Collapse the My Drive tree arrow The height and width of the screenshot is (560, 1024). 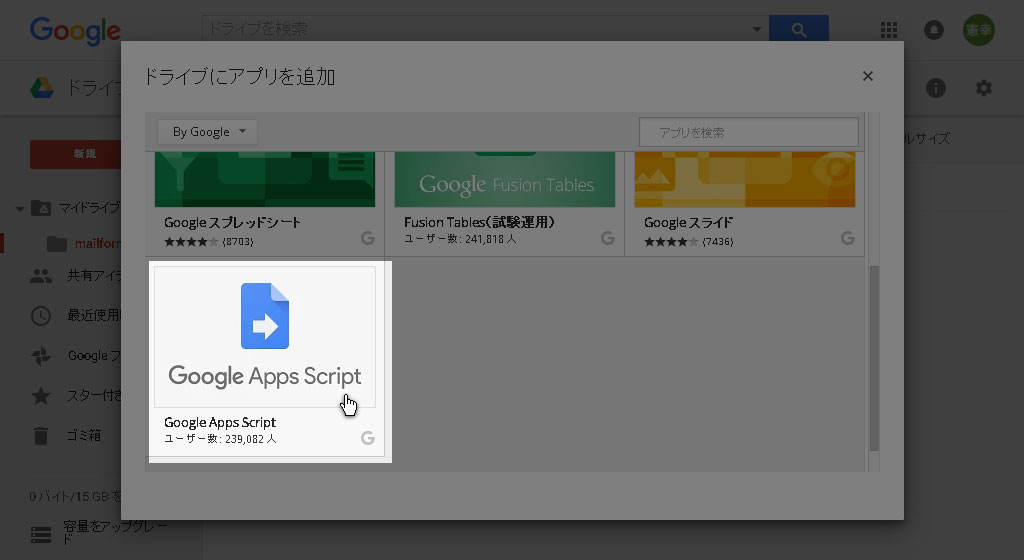point(20,209)
